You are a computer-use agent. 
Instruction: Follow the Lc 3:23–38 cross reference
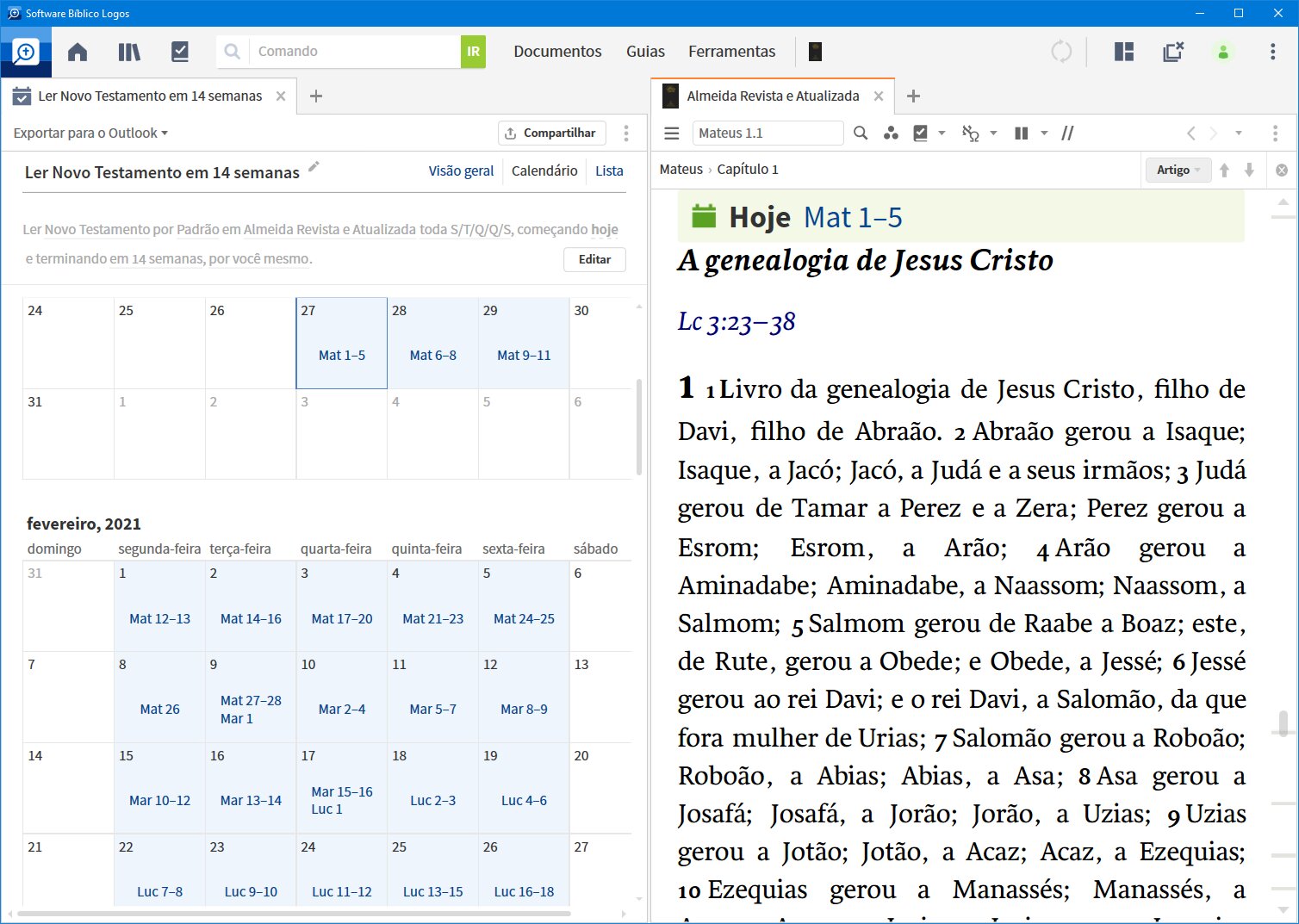[x=737, y=322]
